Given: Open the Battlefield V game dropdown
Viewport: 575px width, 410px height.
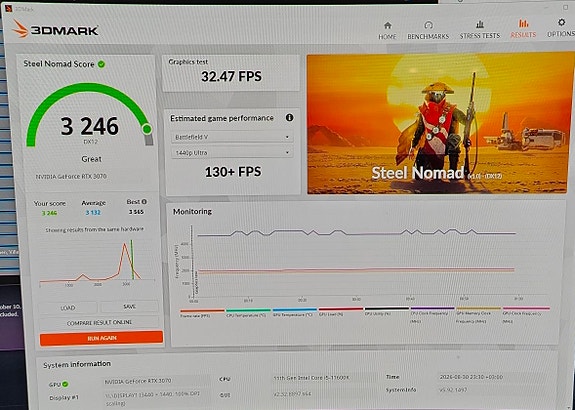Looking at the screenshot, I should point(232,137).
